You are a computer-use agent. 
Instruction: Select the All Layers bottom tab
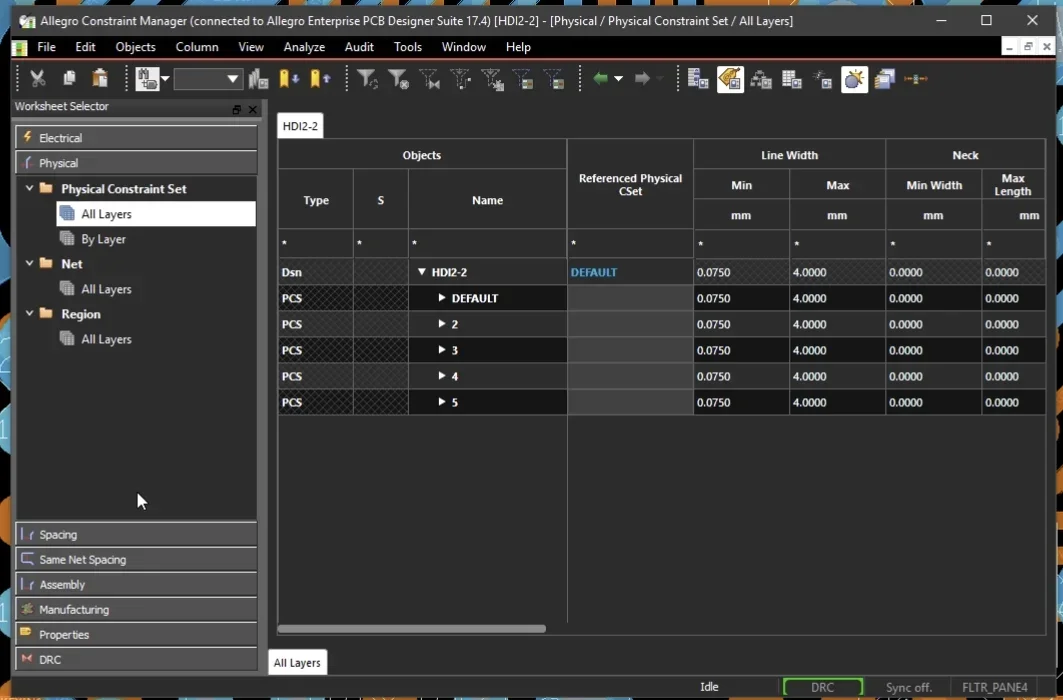[x=298, y=663]
